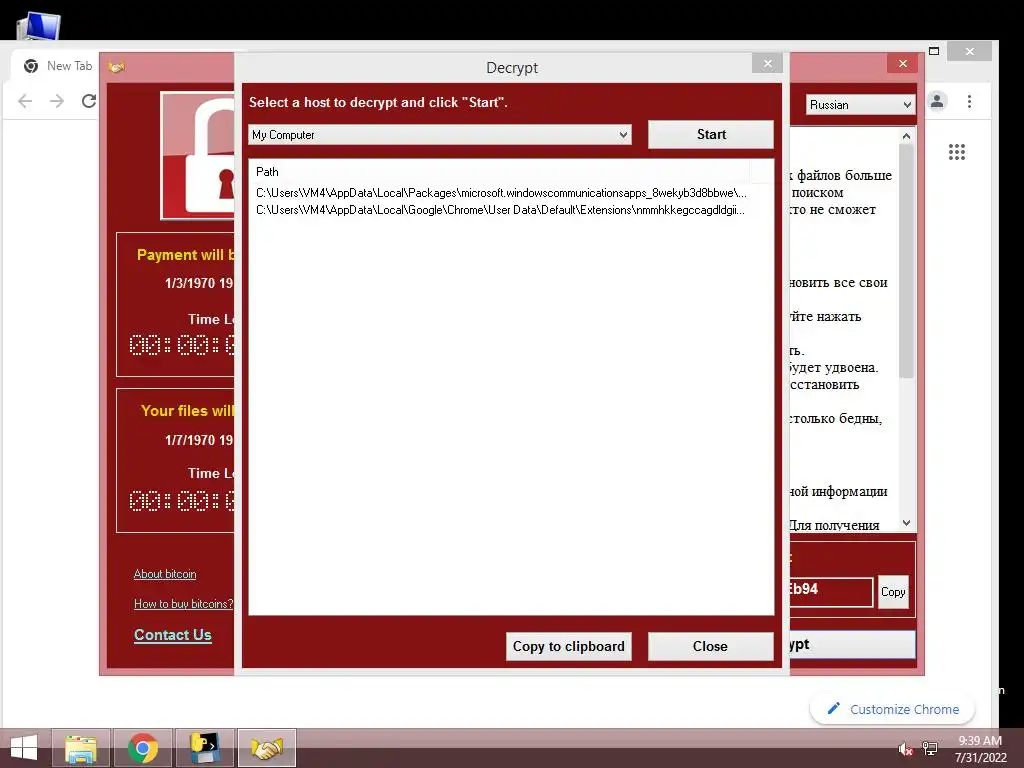The image size is (1024, 768).
Task: Click the Contact Us link
Action: 172,635
